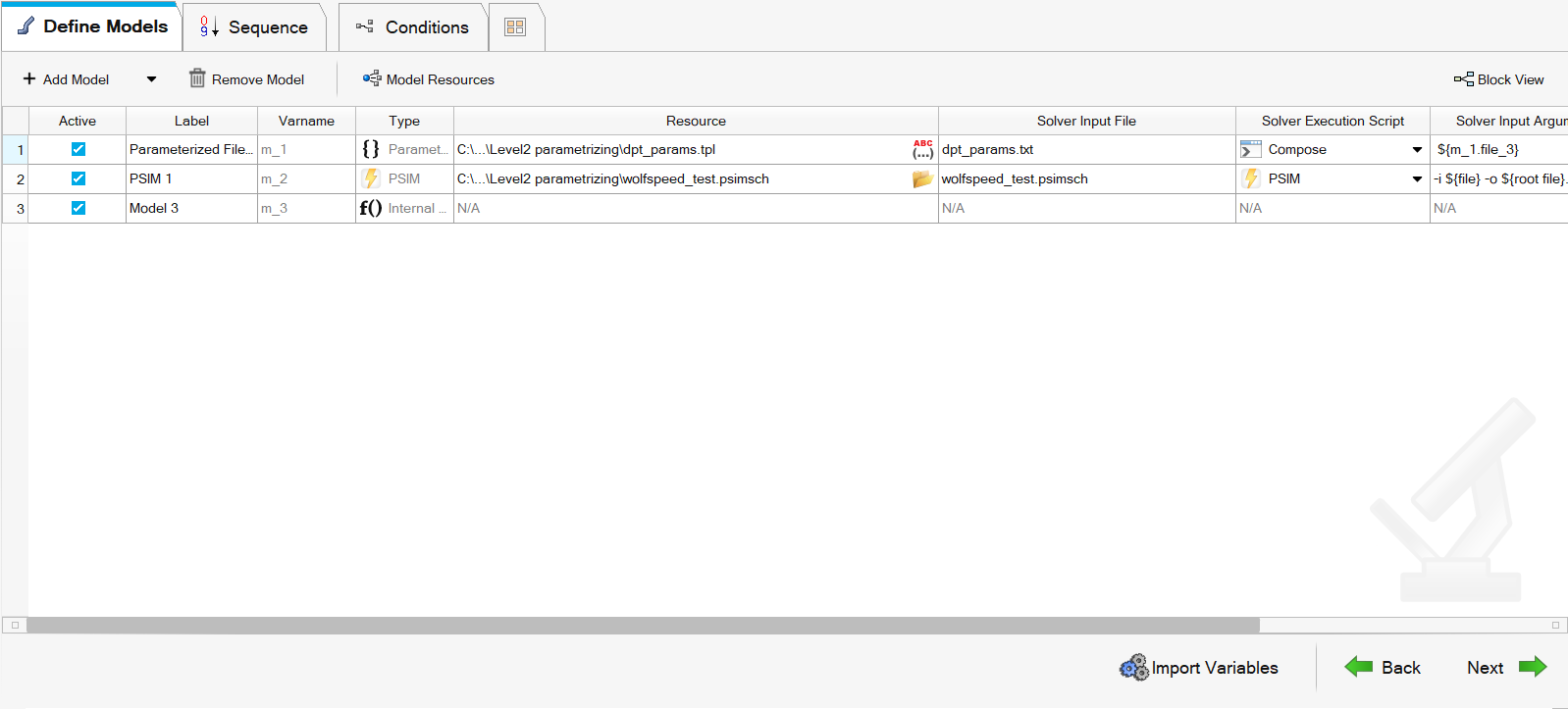Click the Block View diagram icon
This screenshot has height=709, width=1568.
(x=1464, y=78)
